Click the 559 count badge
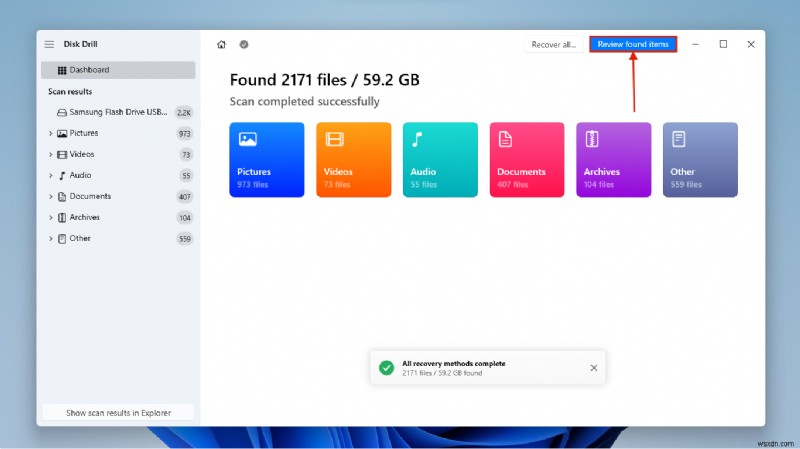This screenshot has height=449, width=800. [184, 239]
